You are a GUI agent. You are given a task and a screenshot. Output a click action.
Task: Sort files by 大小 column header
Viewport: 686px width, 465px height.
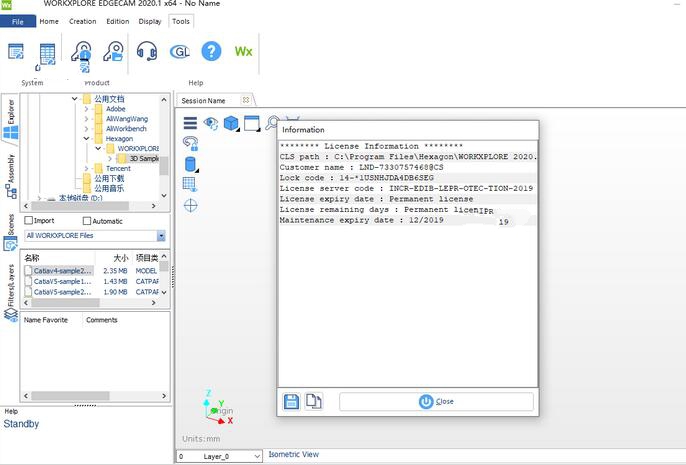pyautogui.click(x=121, y=258)
